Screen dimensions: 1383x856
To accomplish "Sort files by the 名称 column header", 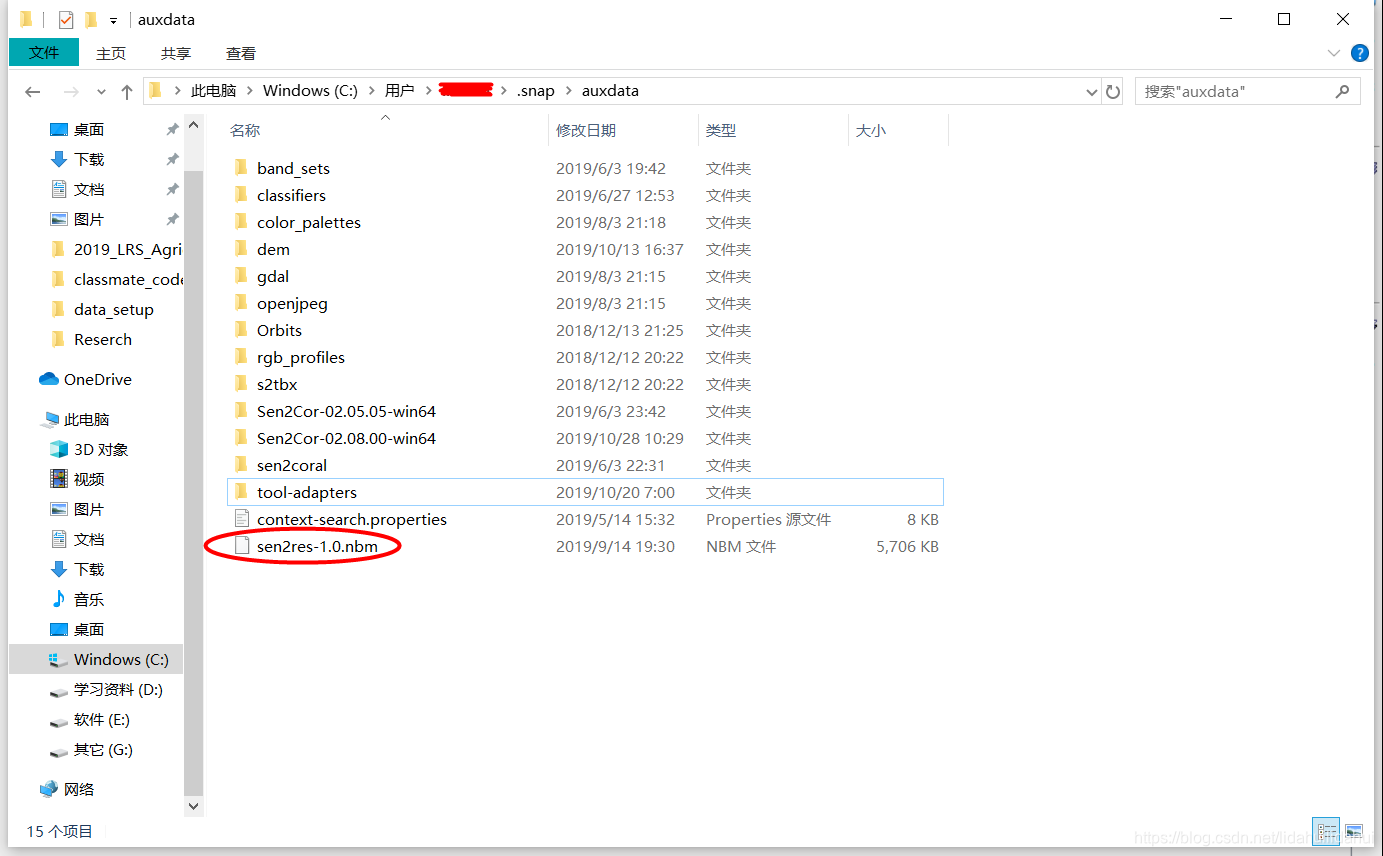I will click(245, 131).
